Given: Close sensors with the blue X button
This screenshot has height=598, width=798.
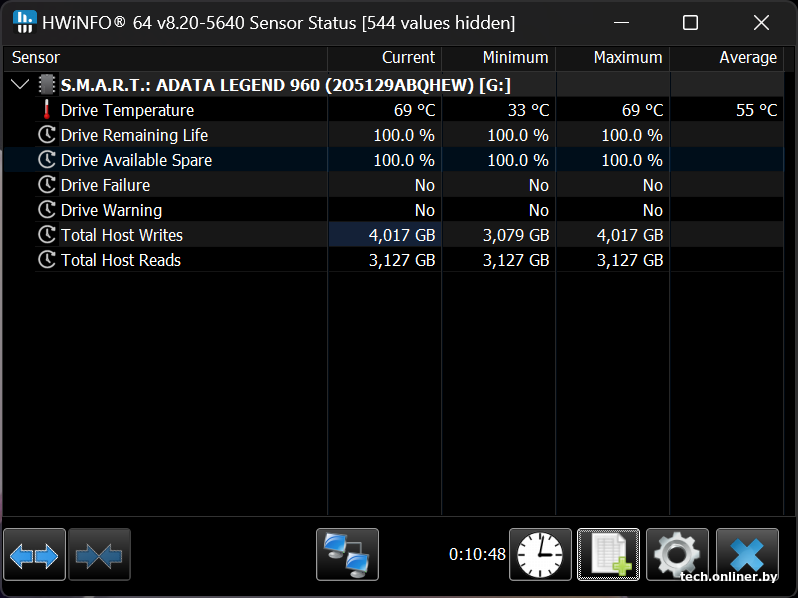Looking at the screenshot, I should tap(747, 555).
